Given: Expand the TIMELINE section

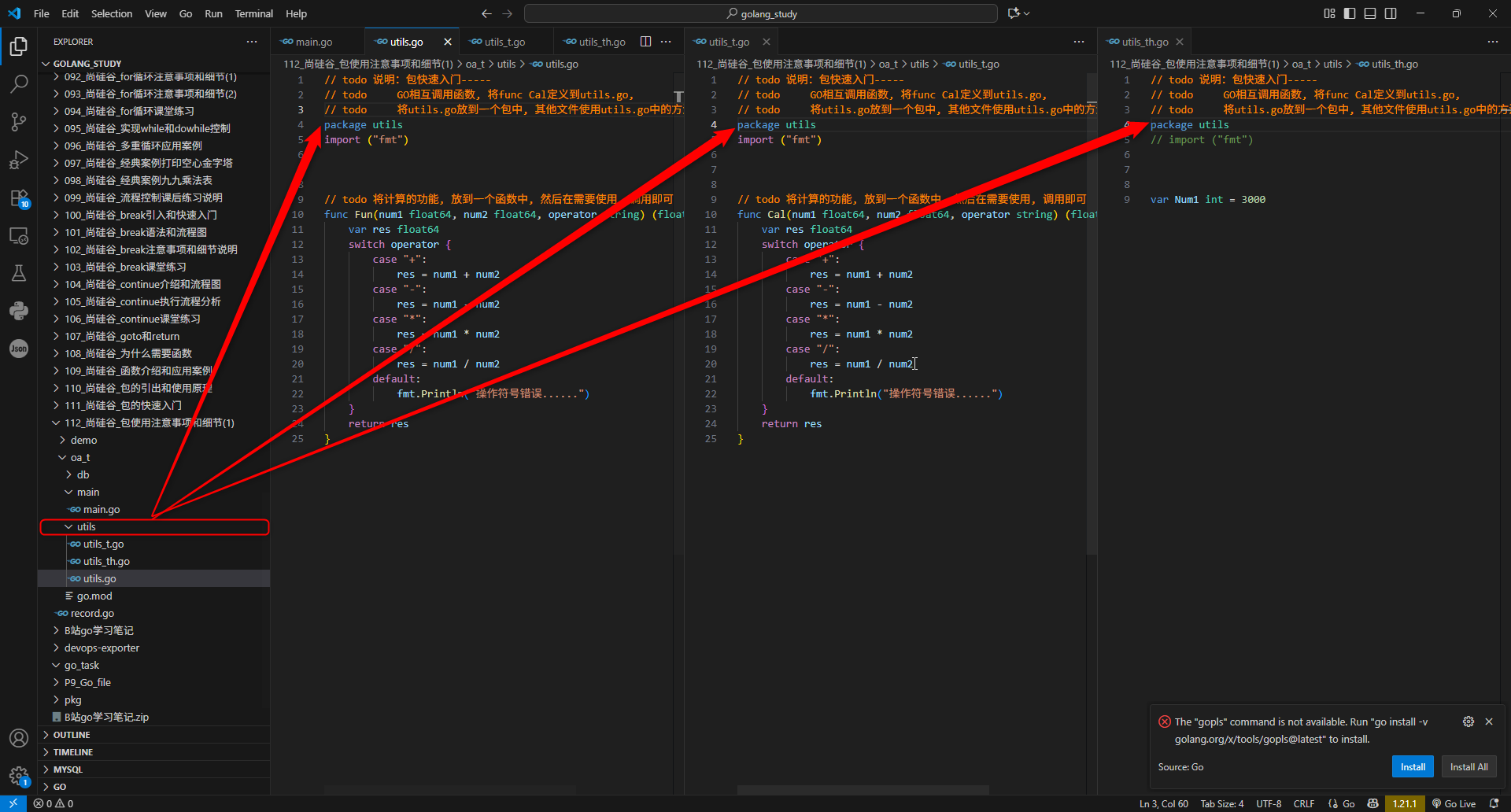Looking at the screenshot, I should pos(154,752).
